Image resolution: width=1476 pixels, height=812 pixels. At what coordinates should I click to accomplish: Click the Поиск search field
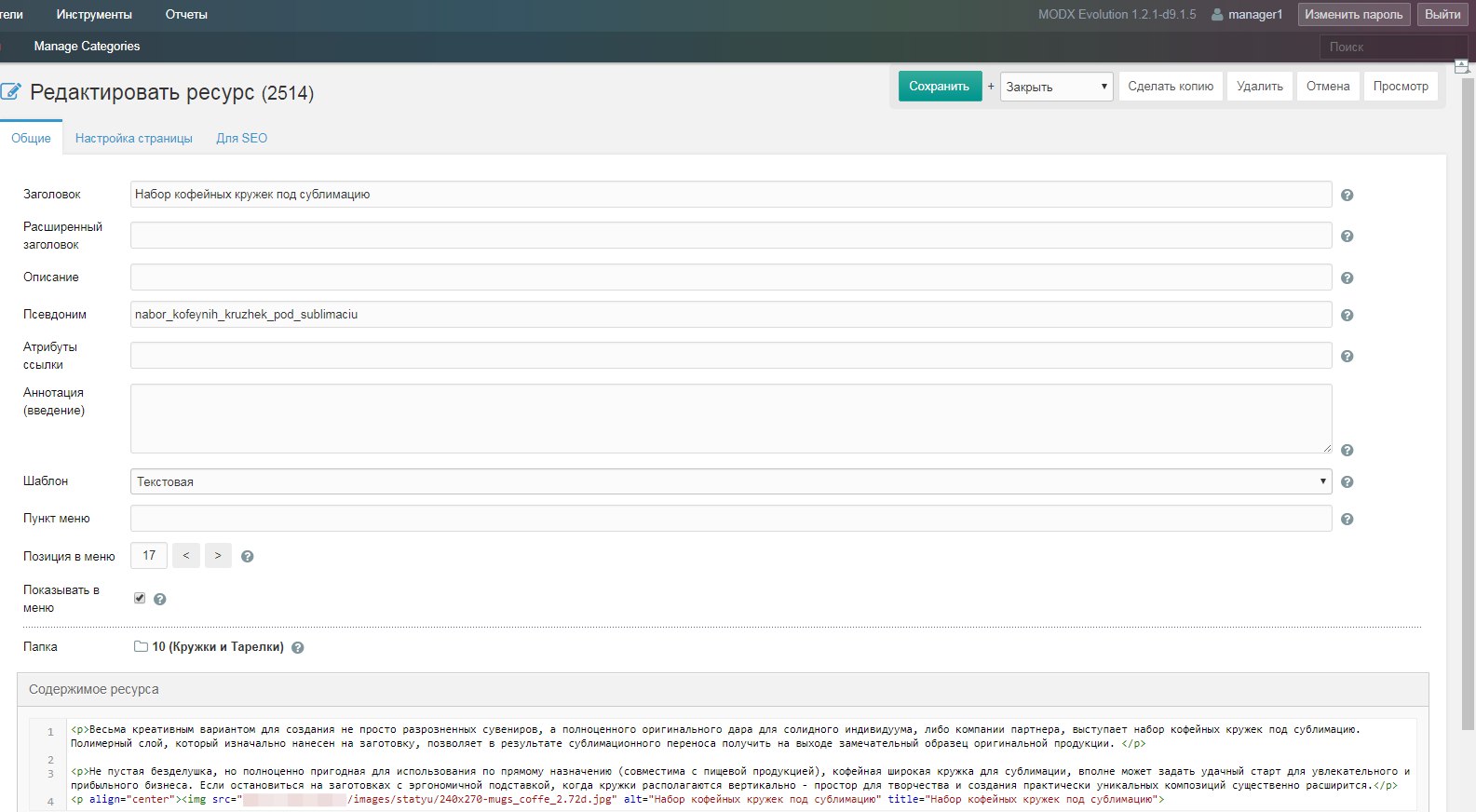(1393, 47)
